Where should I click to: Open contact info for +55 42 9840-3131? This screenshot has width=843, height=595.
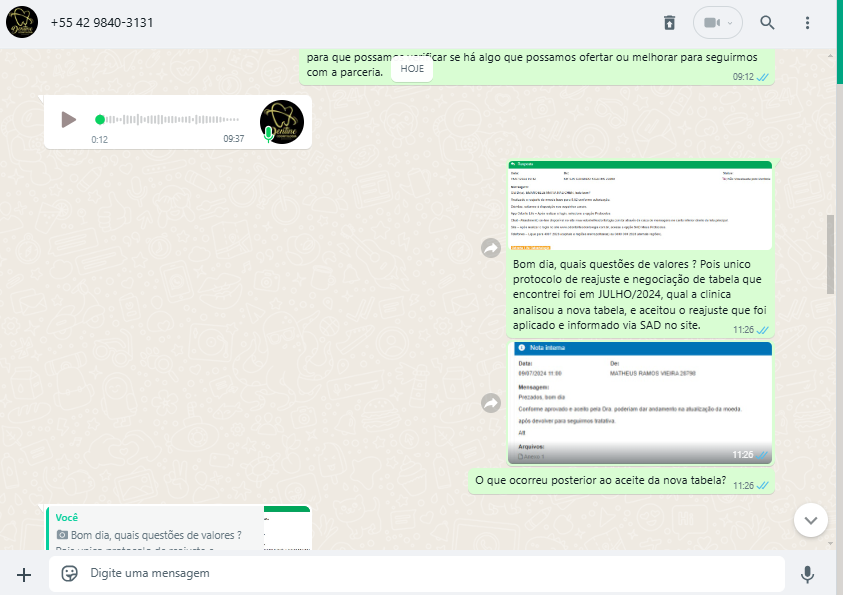[102, 23]
